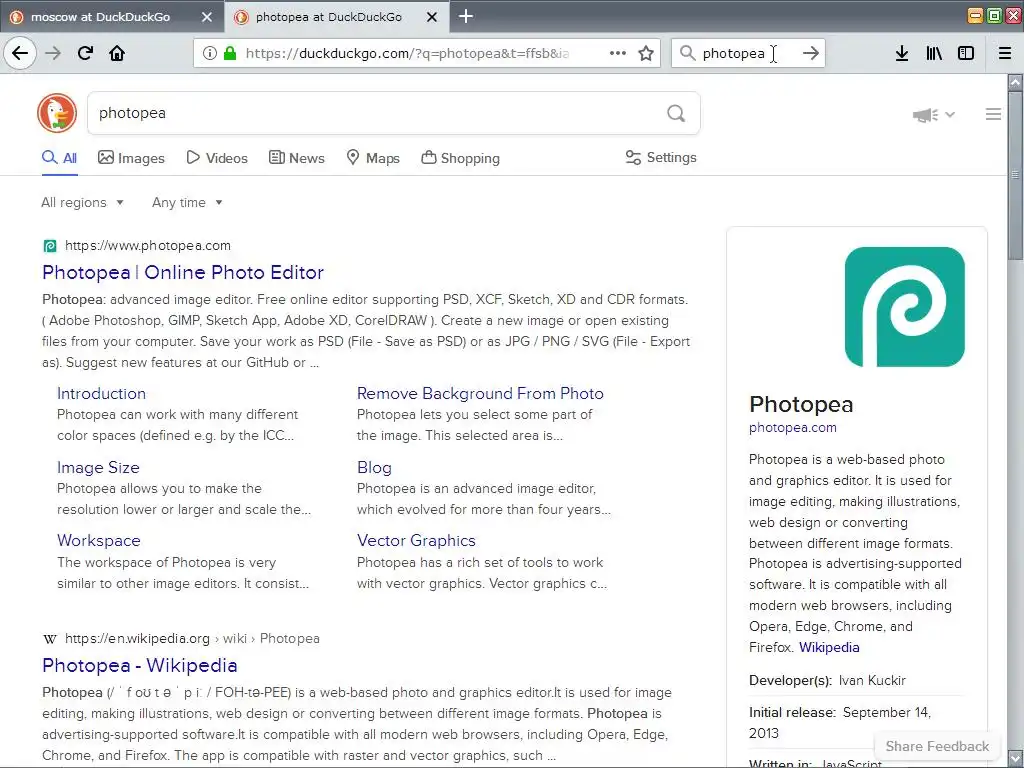Click the Share Feedback button
1024x768 pixels.
937,746
